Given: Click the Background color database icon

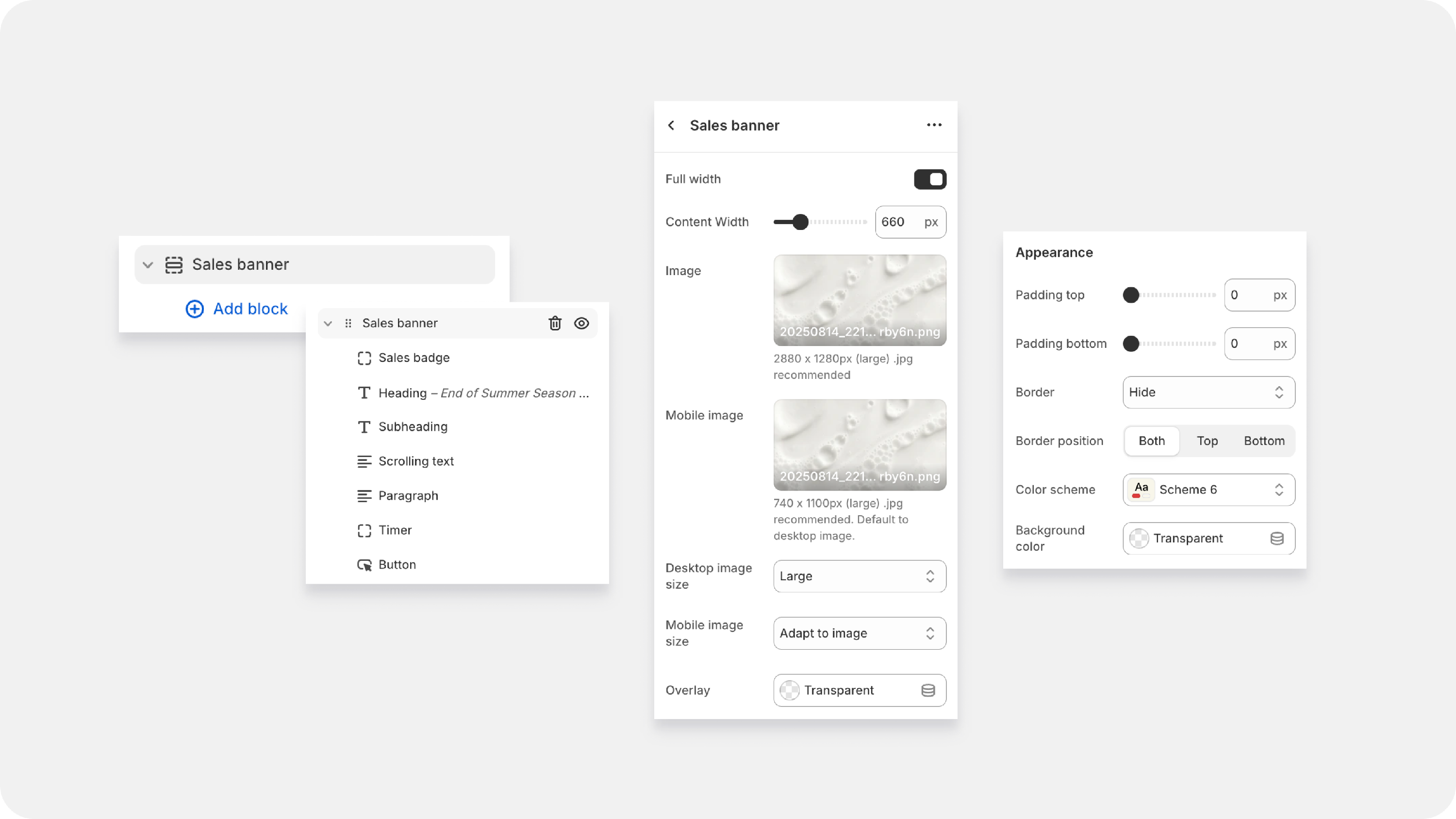Looking at the screenshot, I should pyautogui.click(x=1277, y=538).
